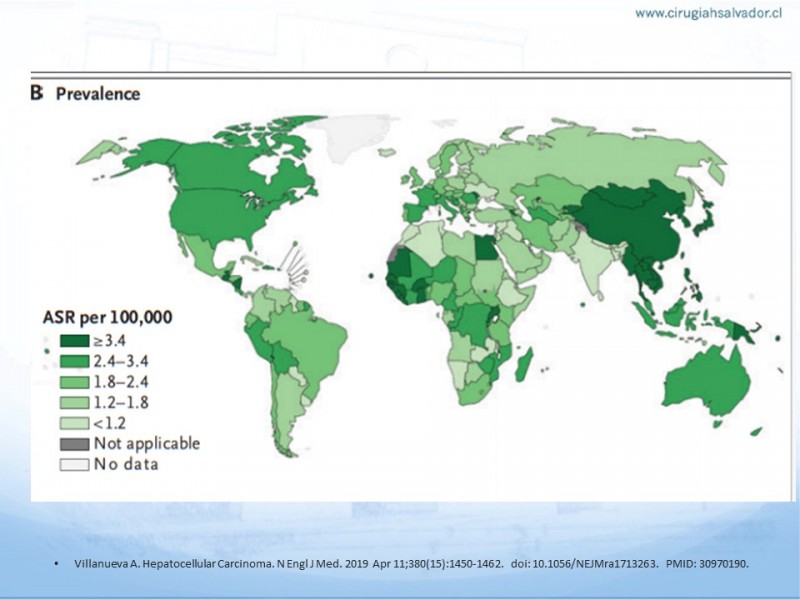This screenshot has height=600, width=800.
Task: Pick the darkest green ≥3.4 legend swatch
Action: (74, 341)
